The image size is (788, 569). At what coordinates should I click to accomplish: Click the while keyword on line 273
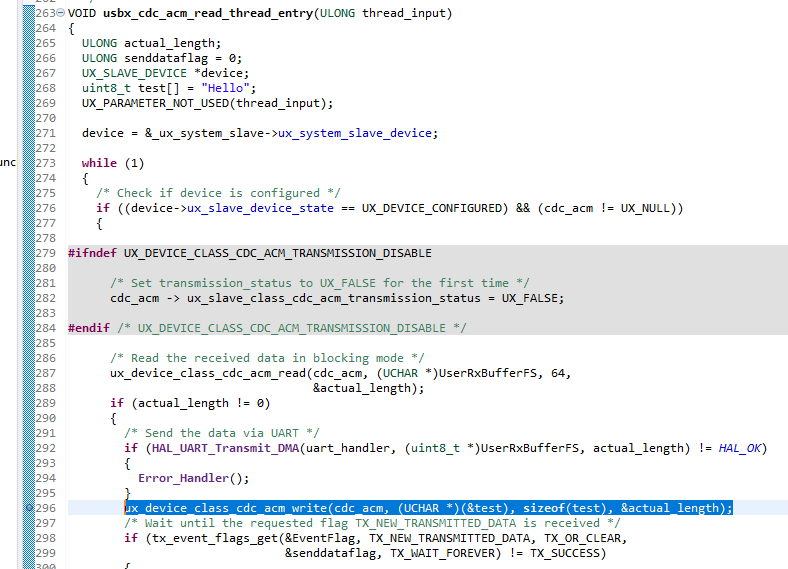click(99, 163)
